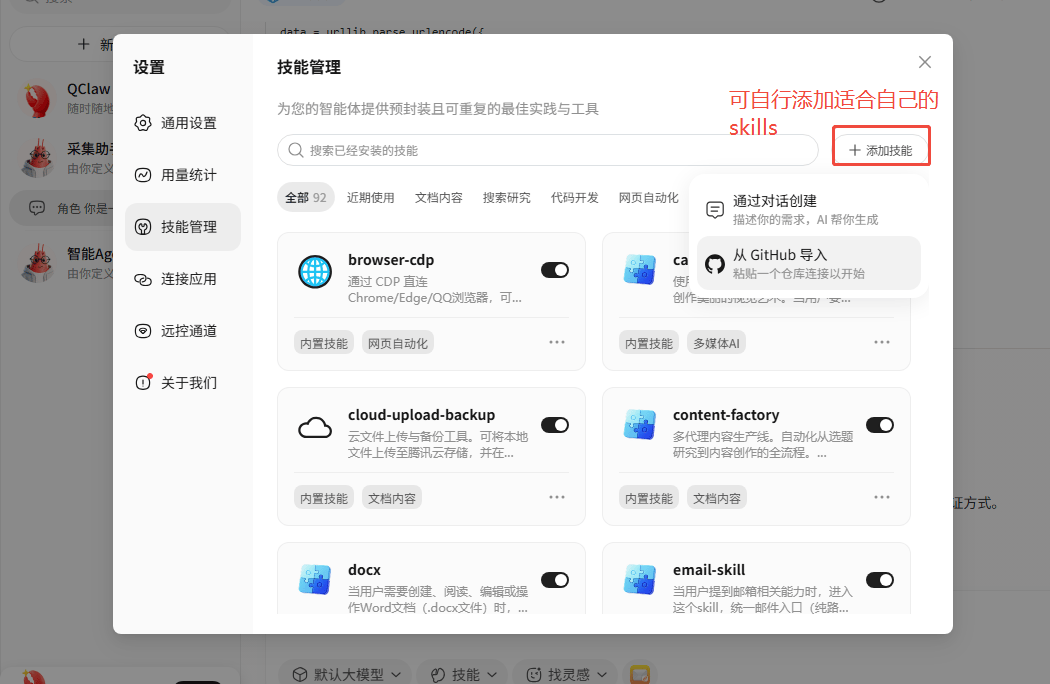Click the info icon beside 关于我们
This screenshot has height=684, width=1050.
[143, 382]
